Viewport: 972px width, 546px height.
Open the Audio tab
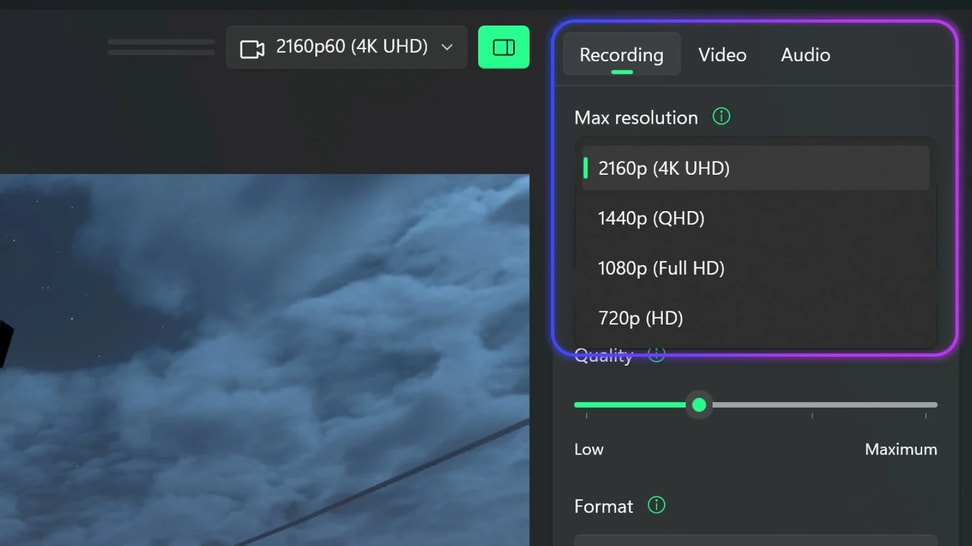pyautogui.click(x=805, y=55)
